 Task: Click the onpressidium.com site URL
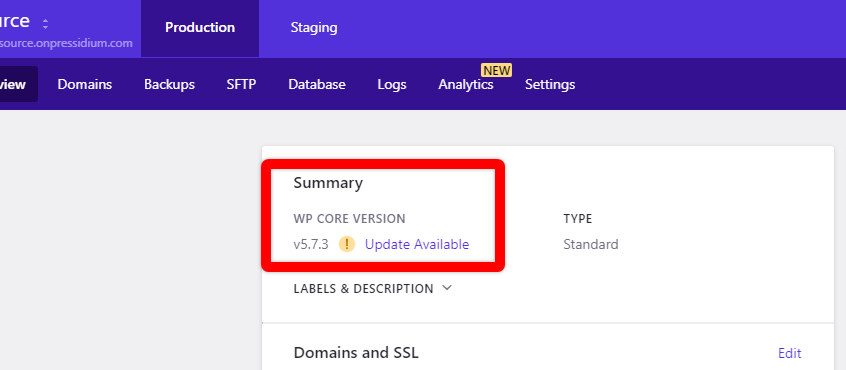pyautogui.click(x=66, y=43)
